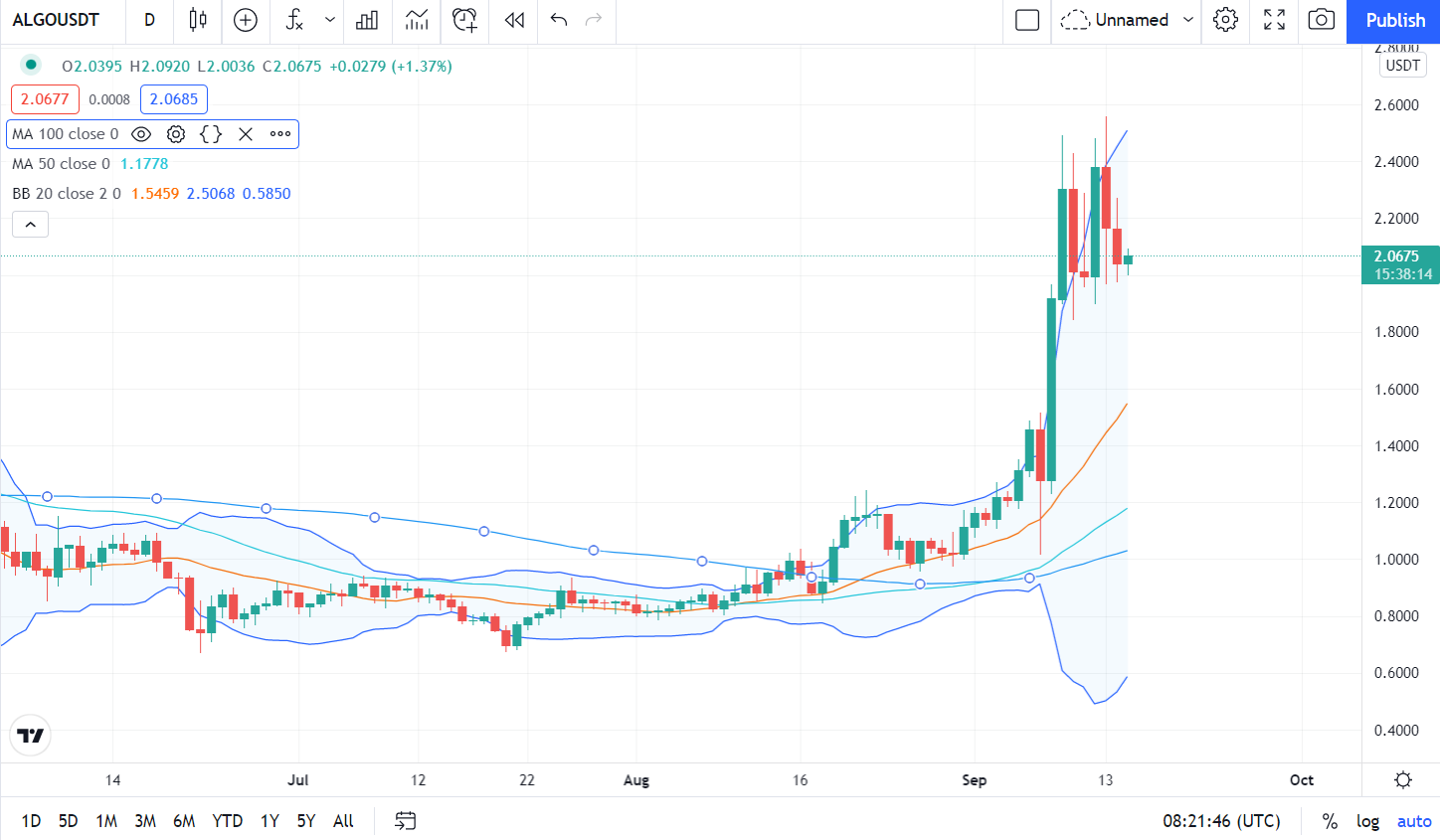Viewport: 1440px width, 840px height.
Task: Toggle the log scale
Action: pyautogui.click(x=1367, y=821)
